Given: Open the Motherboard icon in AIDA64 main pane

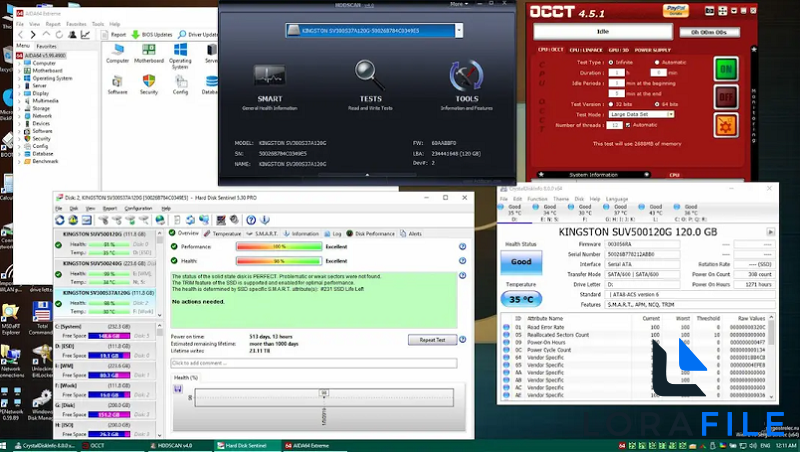Looking at the screenshot, I should coord(148,54).
